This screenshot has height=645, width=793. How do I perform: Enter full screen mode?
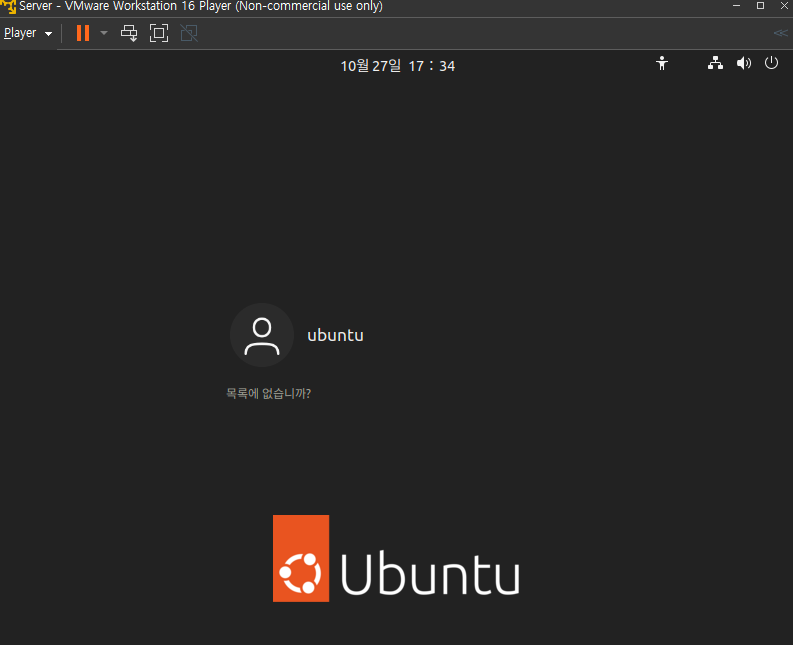(159, 33)
